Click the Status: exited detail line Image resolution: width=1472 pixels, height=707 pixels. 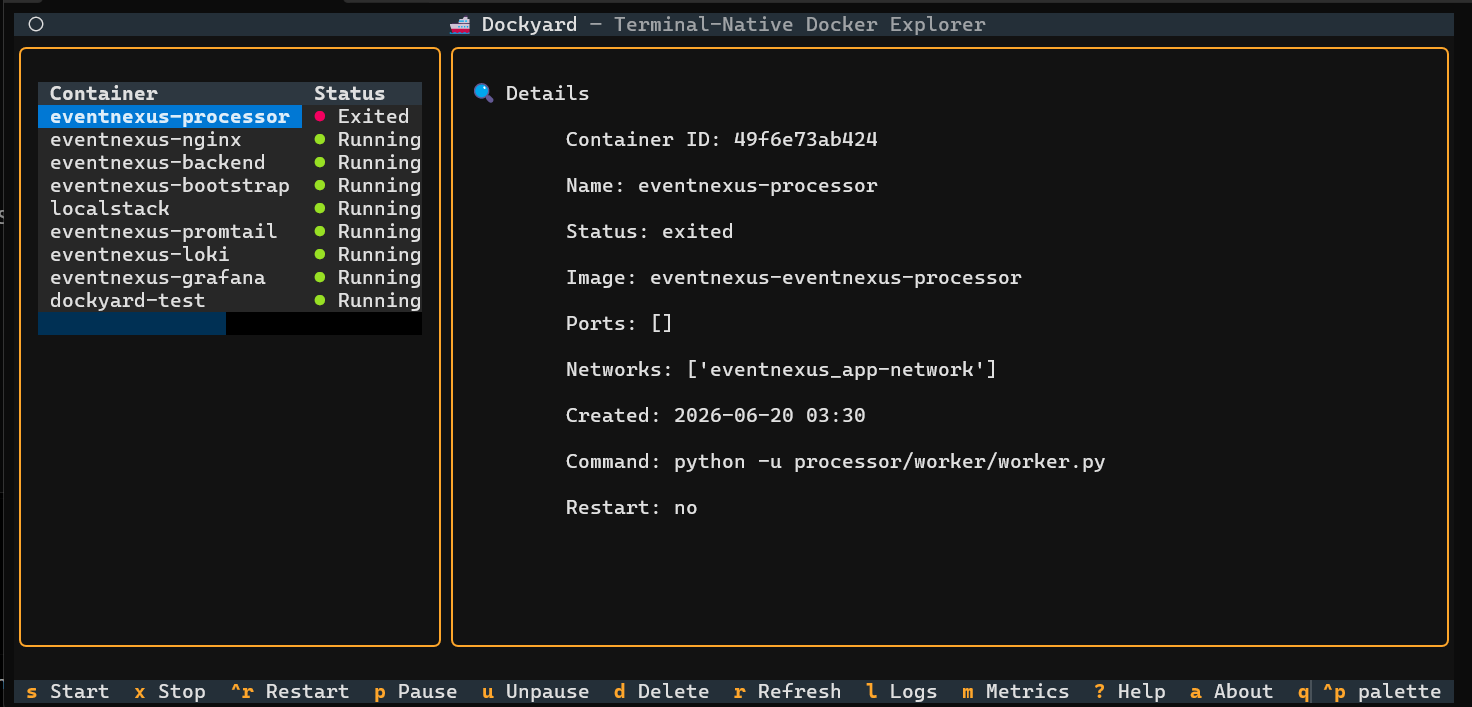tap(650, 232)
